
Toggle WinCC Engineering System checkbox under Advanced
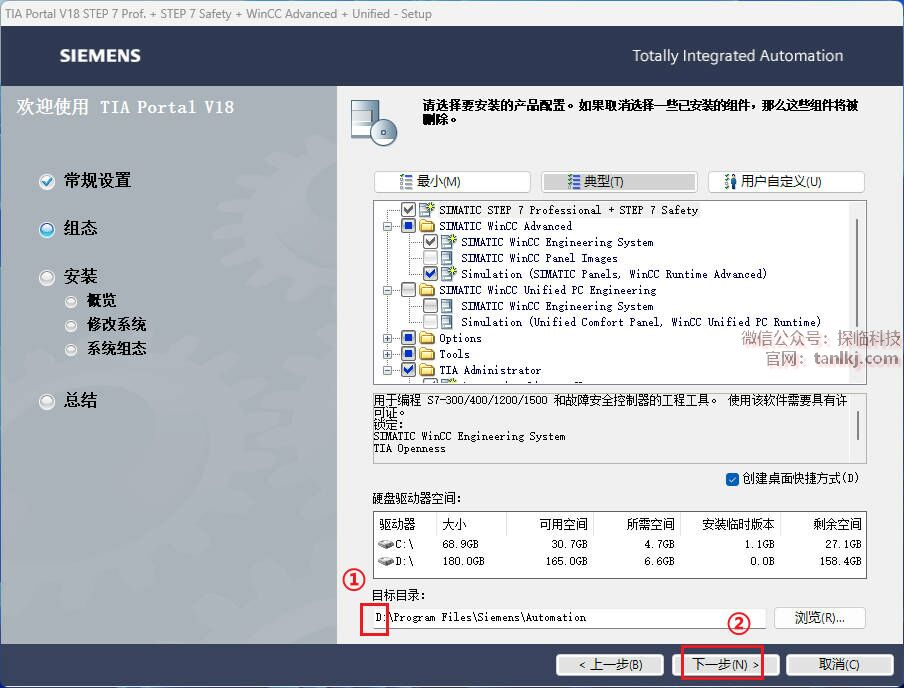click(430, 242)
